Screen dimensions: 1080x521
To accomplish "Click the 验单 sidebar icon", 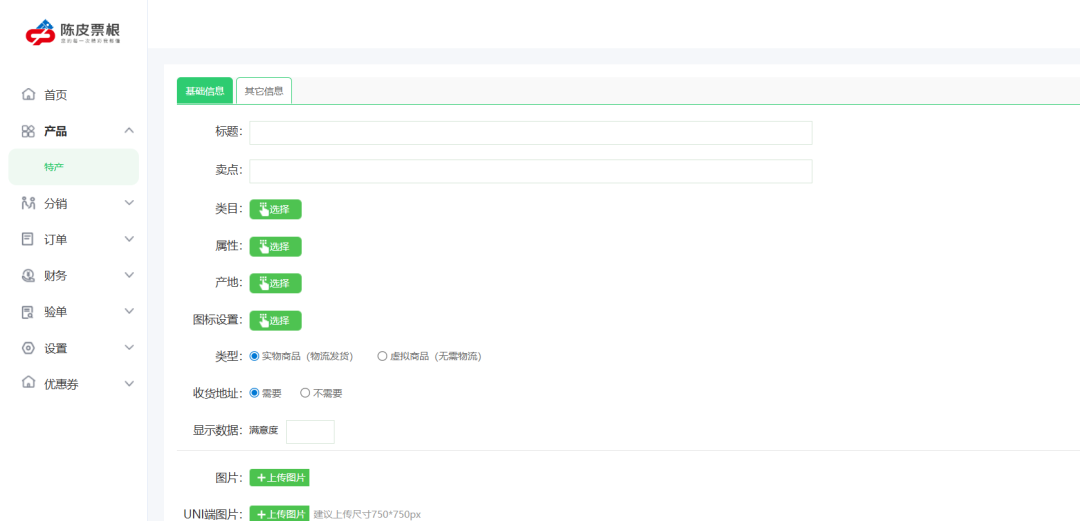I will [28, 311].
